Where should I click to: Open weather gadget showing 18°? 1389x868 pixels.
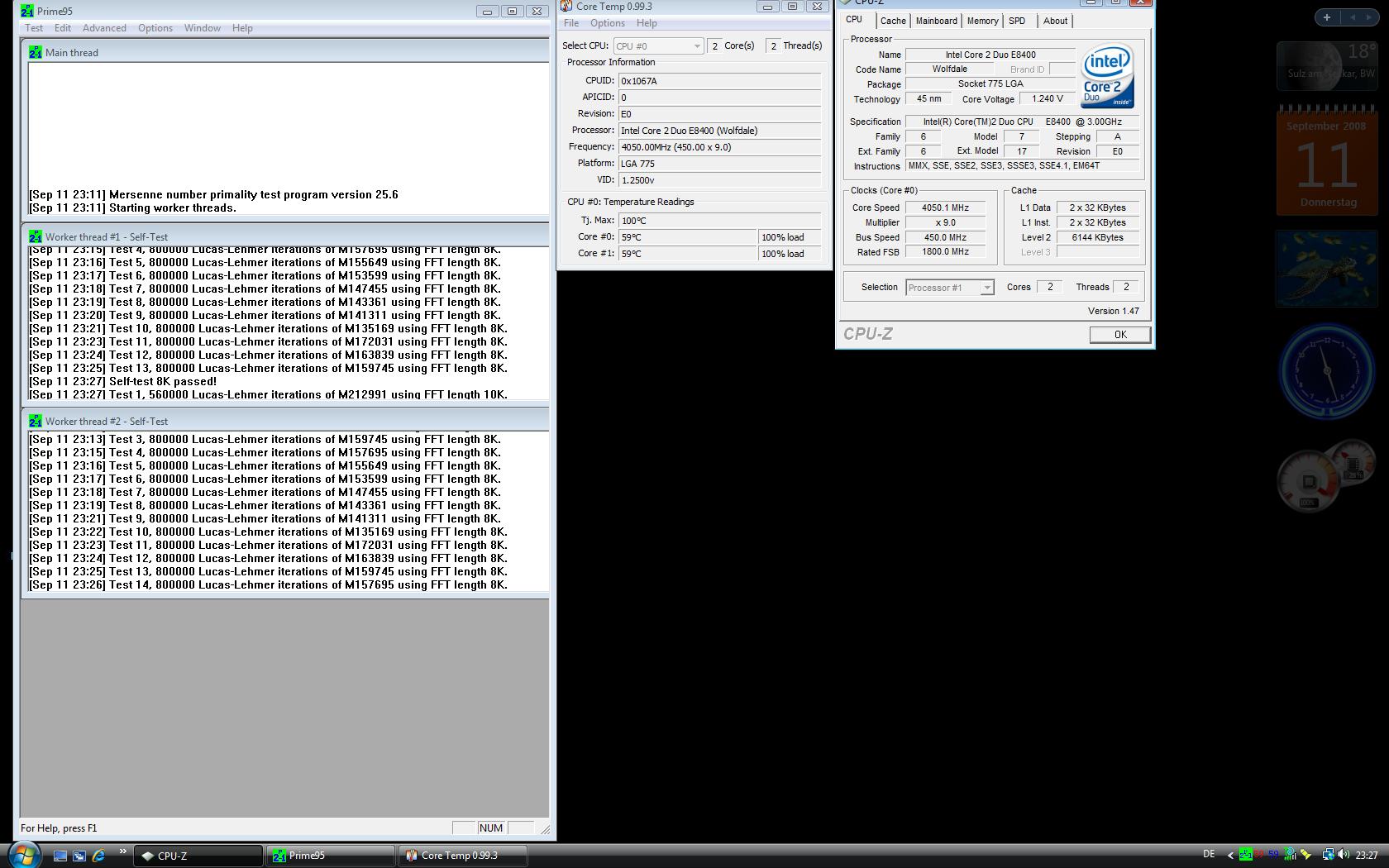1326,65
